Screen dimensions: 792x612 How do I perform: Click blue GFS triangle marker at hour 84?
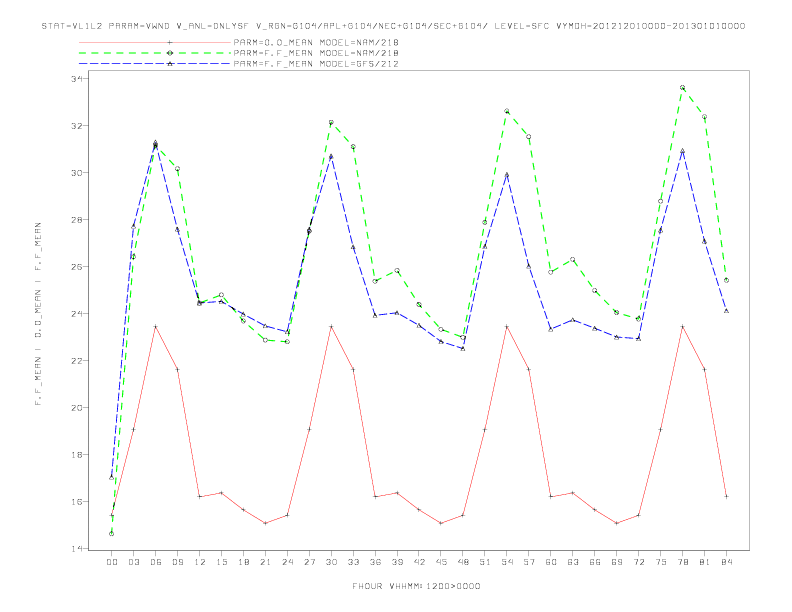click(726, 311)
